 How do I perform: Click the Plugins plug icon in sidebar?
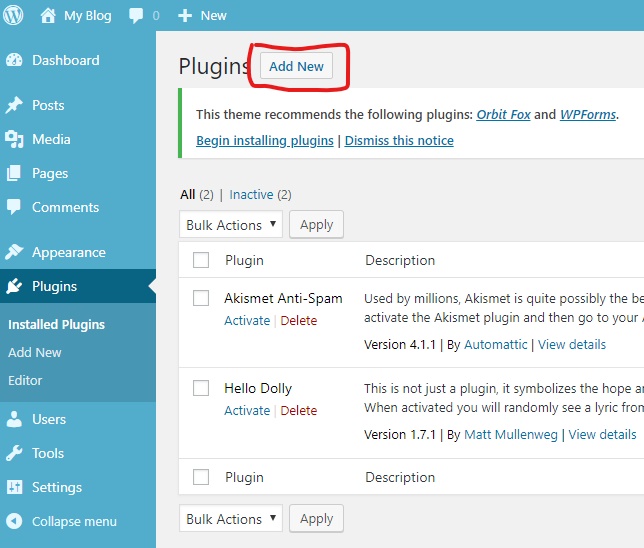pyautogui.click(x=14, y=286)
